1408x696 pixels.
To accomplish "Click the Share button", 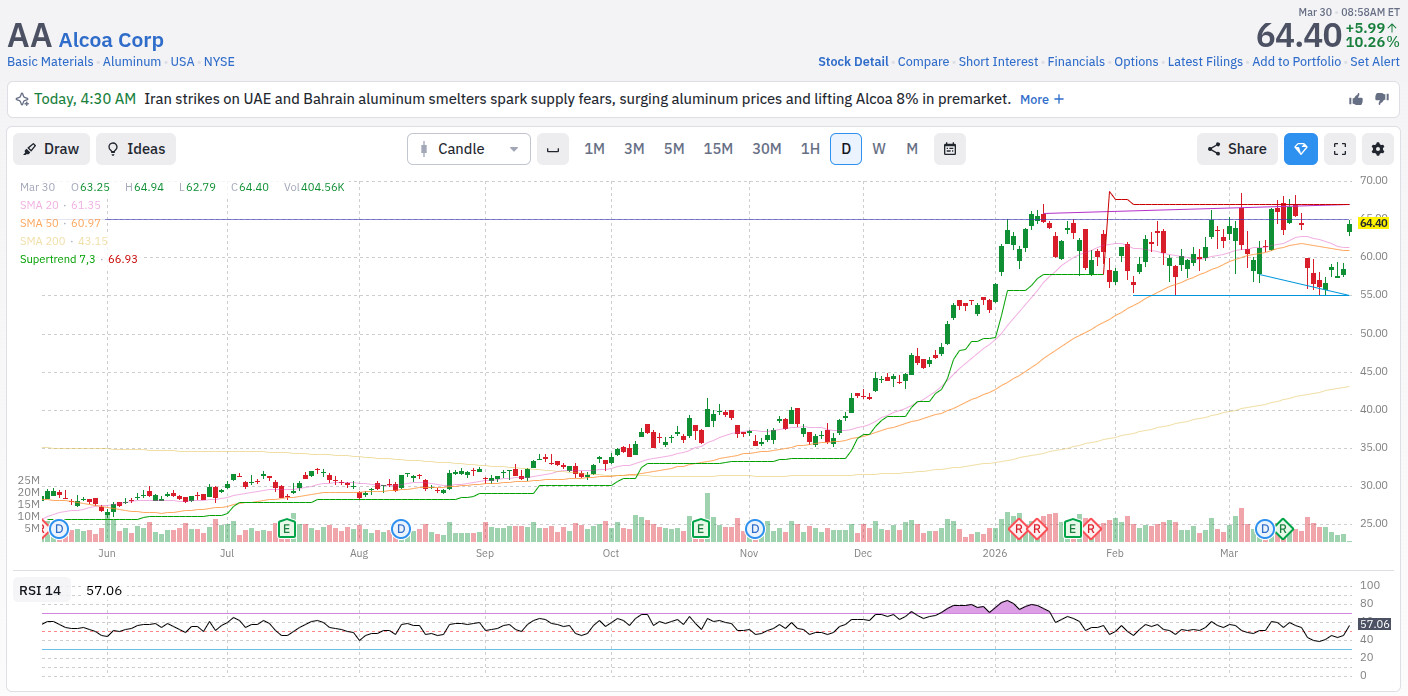I will [x=1237, y=149].
